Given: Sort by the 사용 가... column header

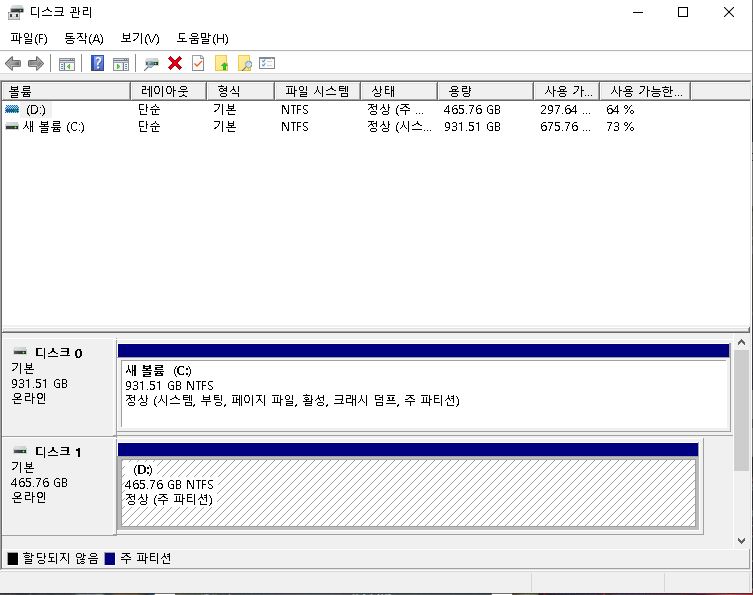Looking at the screenshot, I should (x=567, y=91).
